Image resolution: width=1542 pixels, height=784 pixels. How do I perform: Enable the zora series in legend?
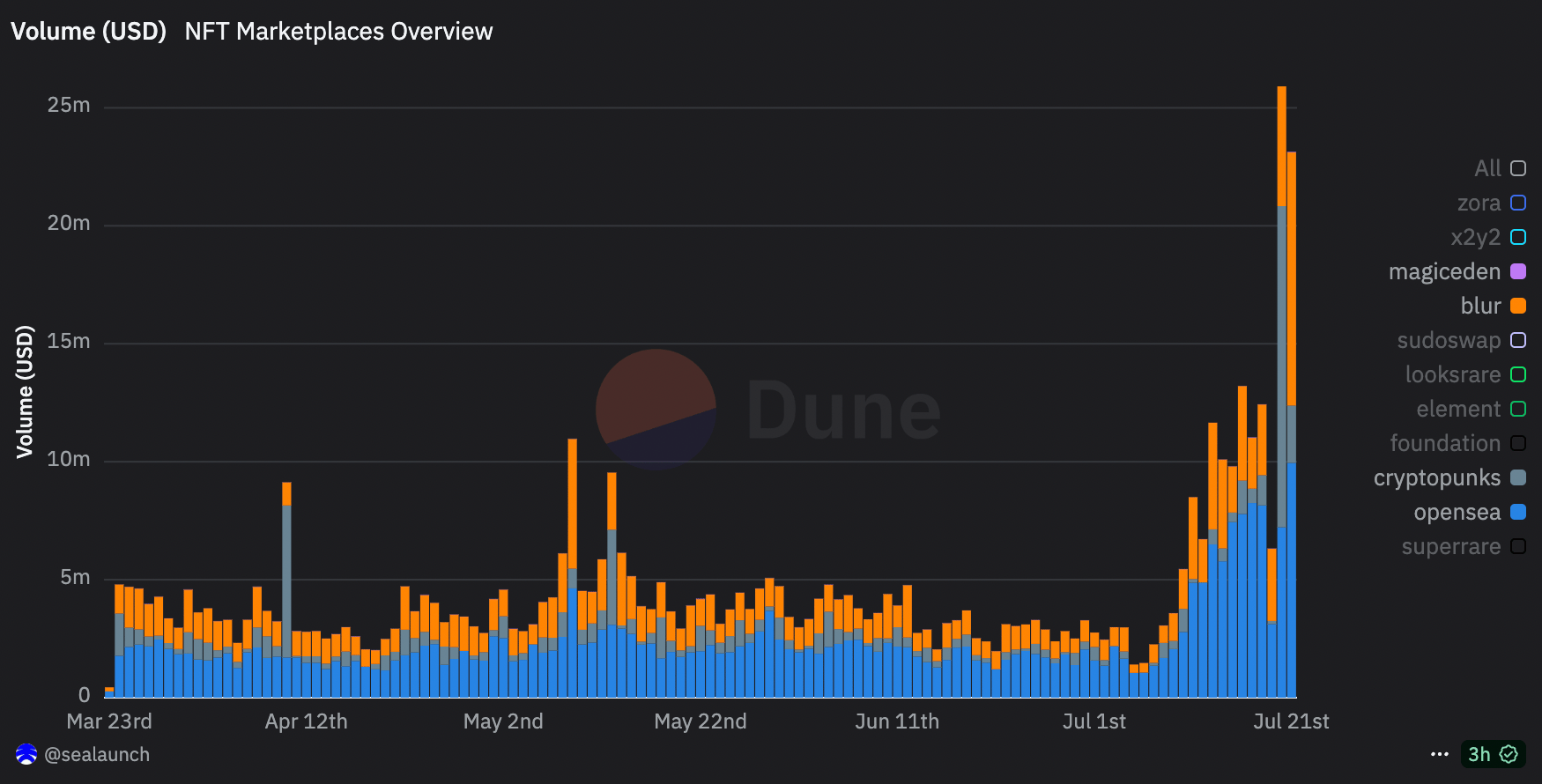point(1518,203)
